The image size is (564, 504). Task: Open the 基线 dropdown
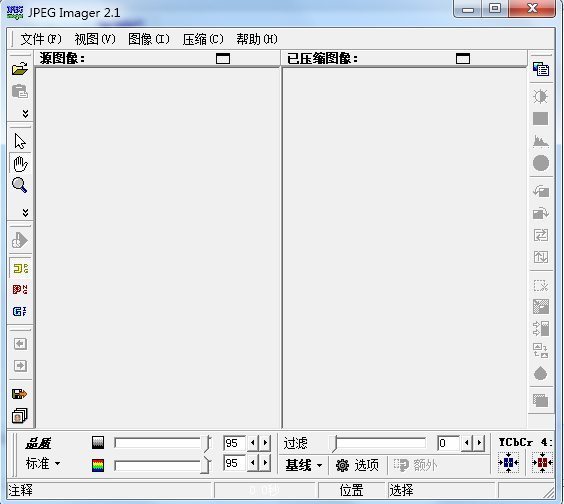304,465
